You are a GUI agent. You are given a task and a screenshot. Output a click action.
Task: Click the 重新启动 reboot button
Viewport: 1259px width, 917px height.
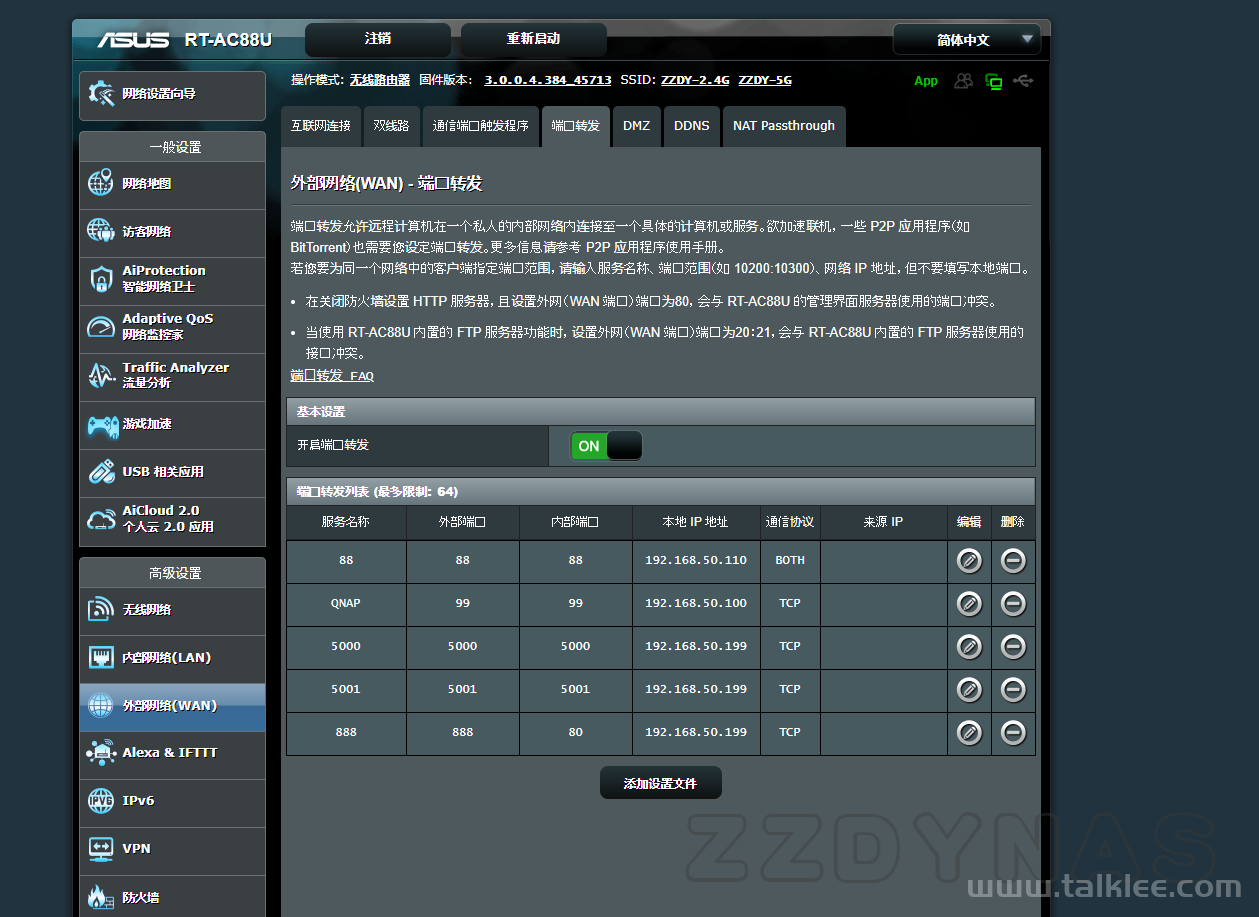(x=533, y=40)
